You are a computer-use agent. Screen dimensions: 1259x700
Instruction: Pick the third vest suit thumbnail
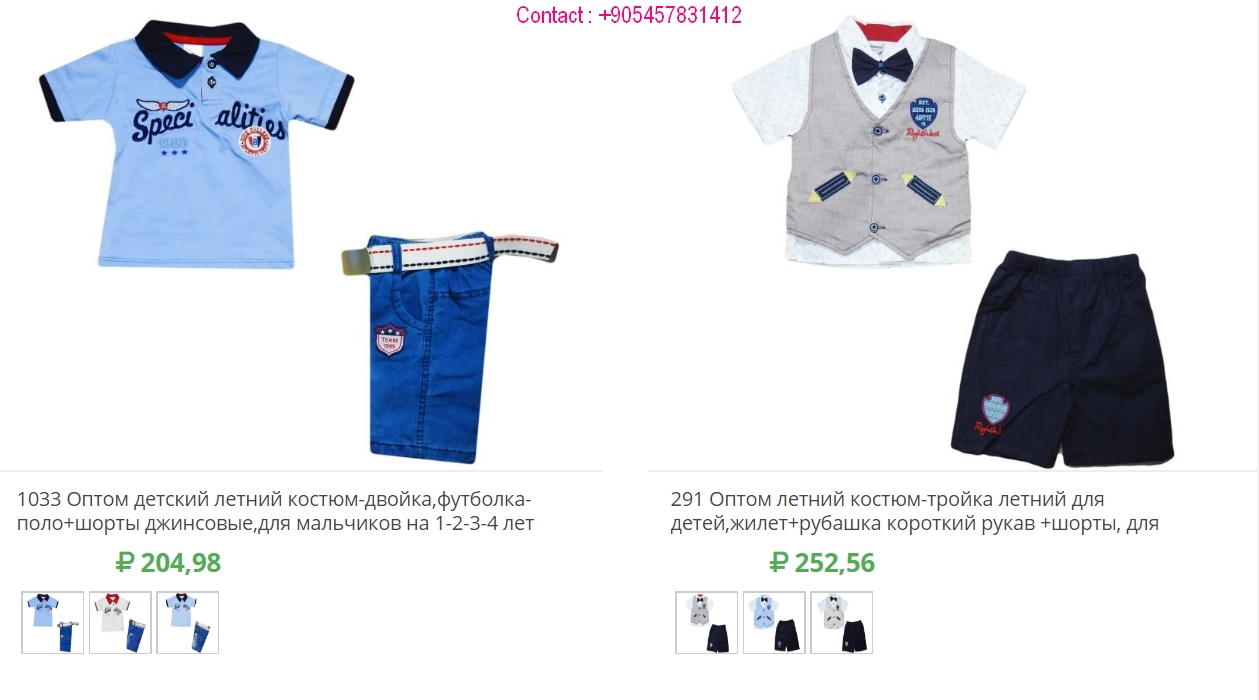click(x=841, y=622)
